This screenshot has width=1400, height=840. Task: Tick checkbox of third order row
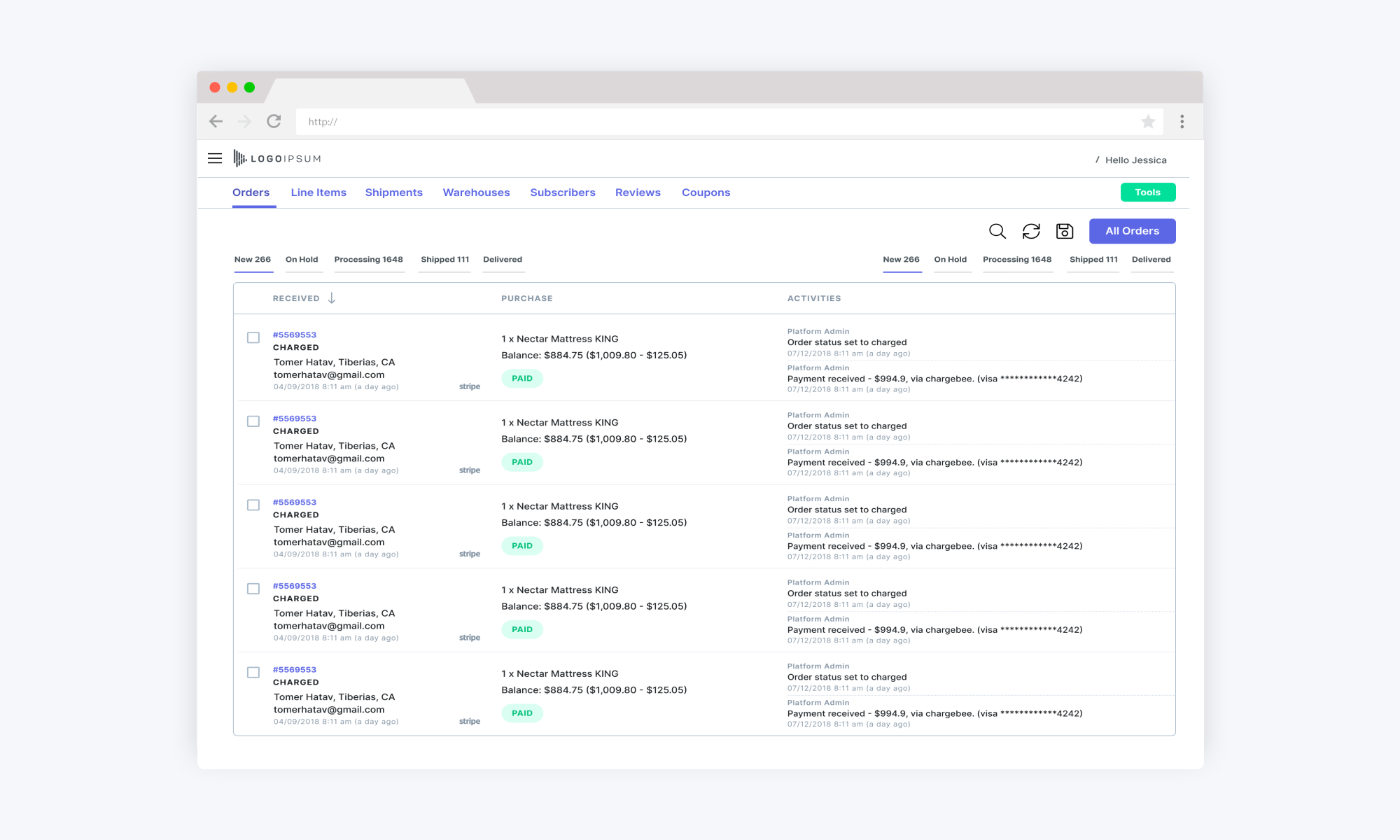pos(253,505)
